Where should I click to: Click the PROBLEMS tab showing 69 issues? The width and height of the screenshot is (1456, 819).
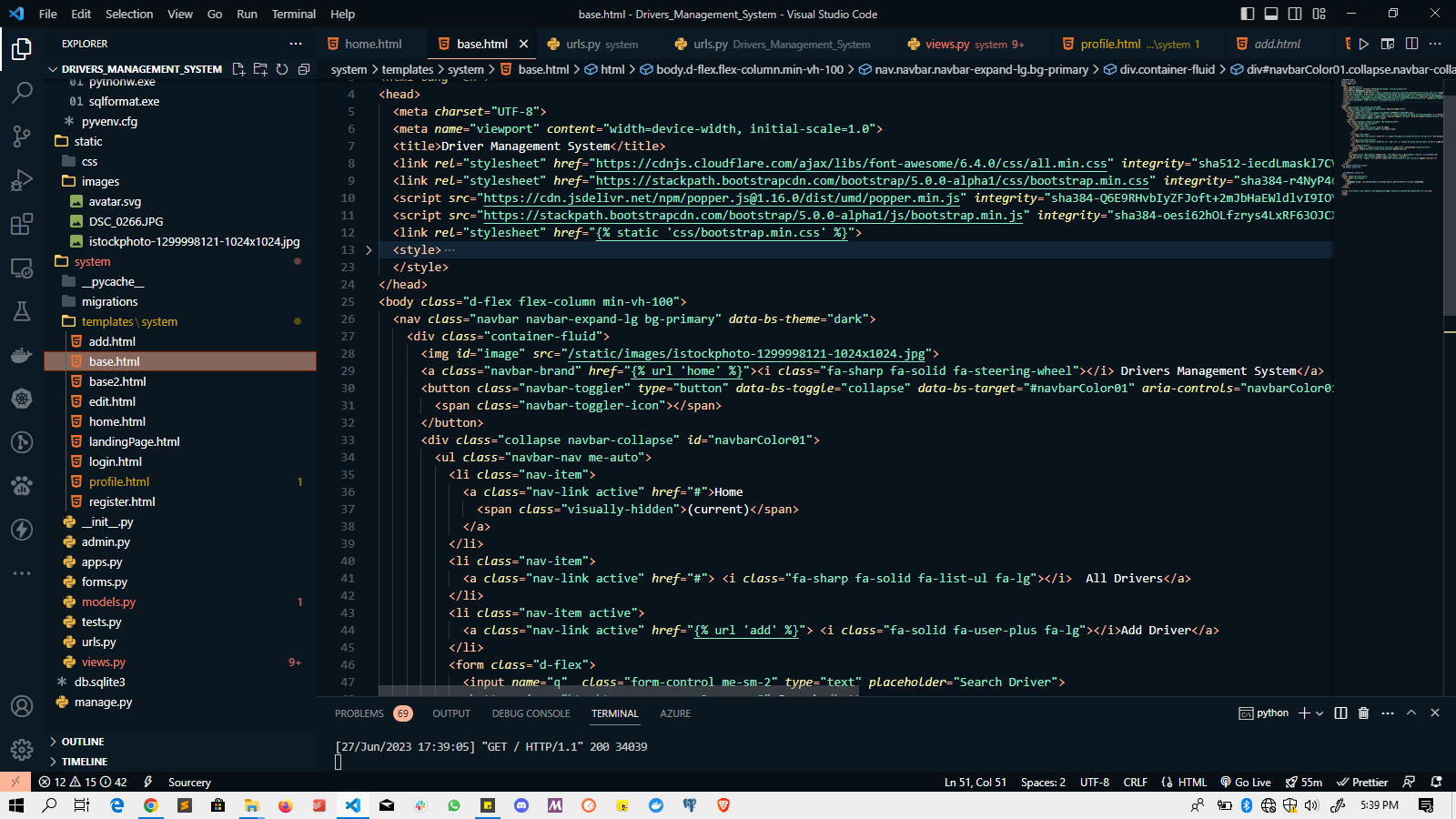(x=359, y=713)
